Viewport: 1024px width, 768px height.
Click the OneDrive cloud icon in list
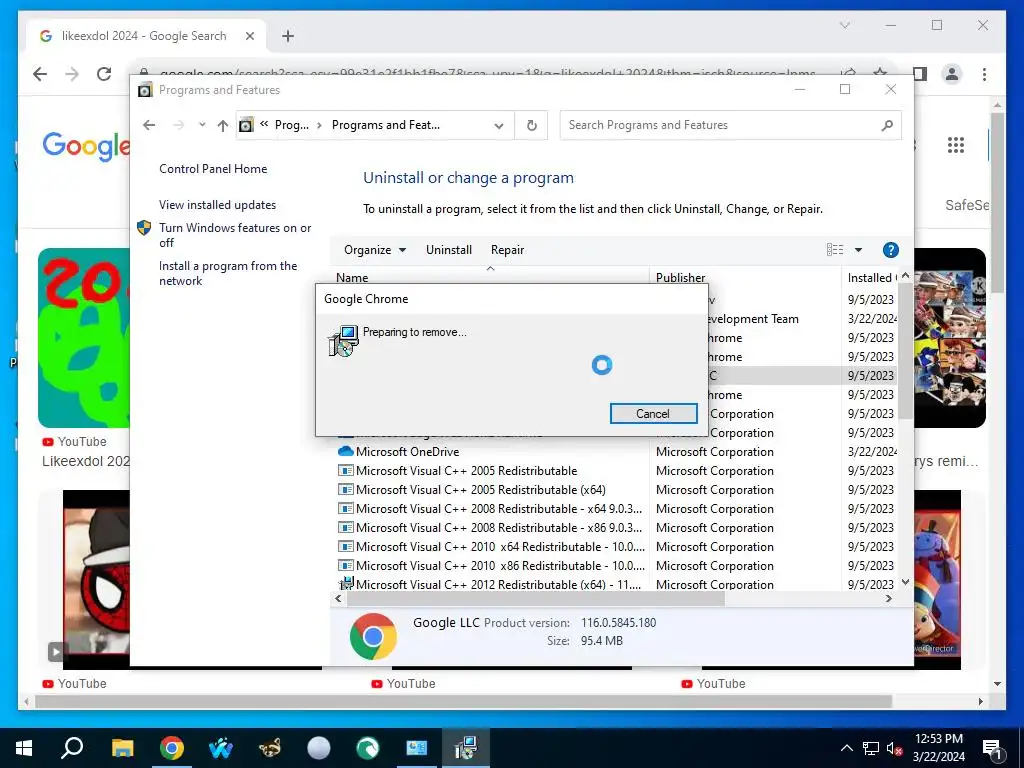[345, 451]
